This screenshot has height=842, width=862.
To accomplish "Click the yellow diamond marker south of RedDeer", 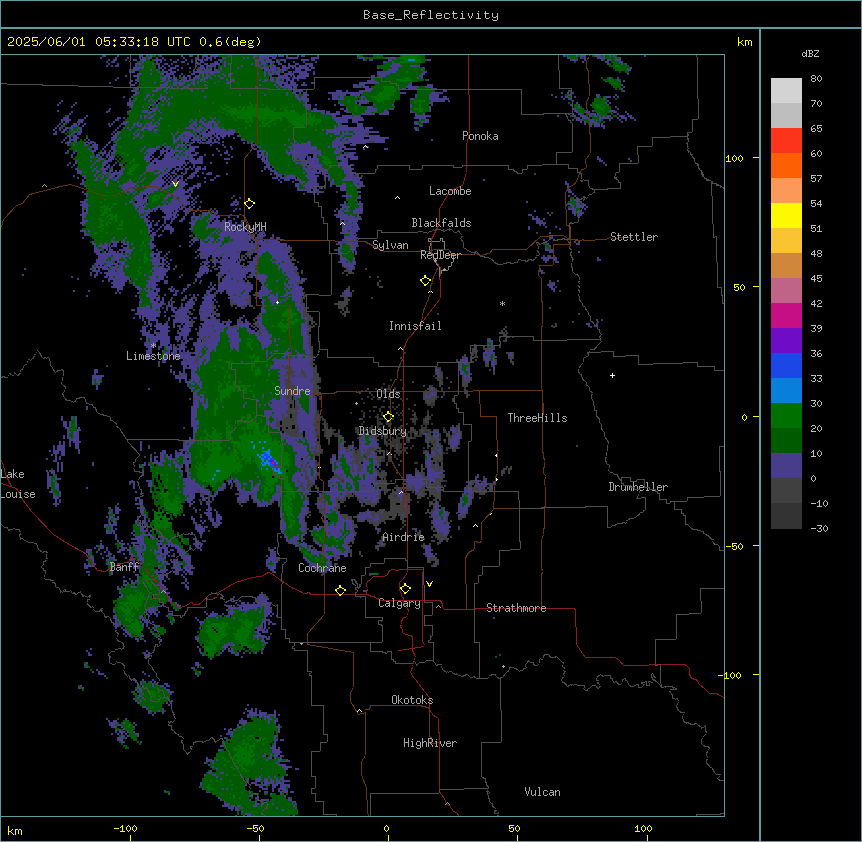I will [426, 280].
